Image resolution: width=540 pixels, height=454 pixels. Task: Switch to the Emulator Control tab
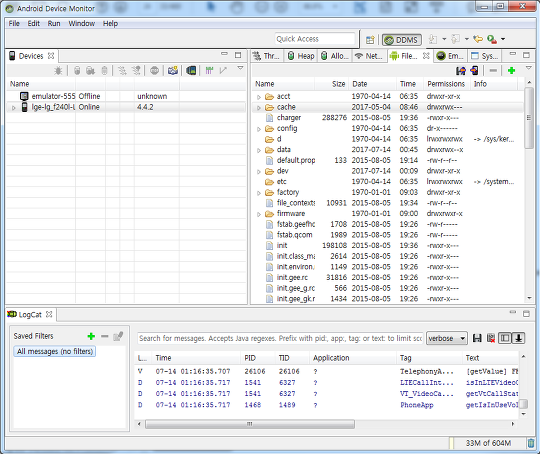point(451,56)
